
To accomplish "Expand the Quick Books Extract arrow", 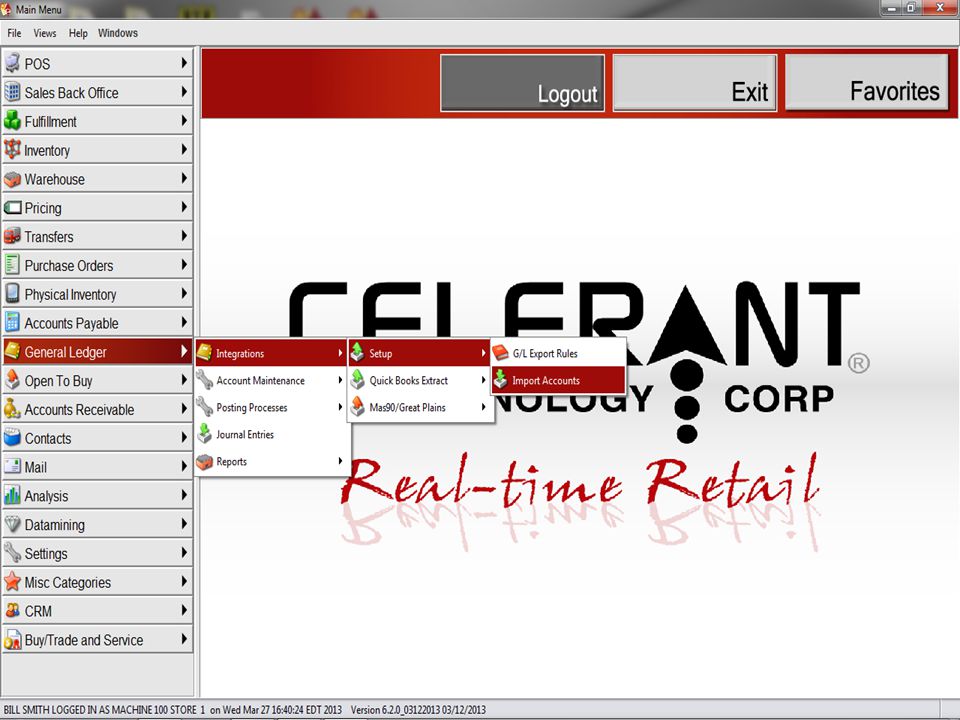I will pyautogui.click(x=484, y=380).
